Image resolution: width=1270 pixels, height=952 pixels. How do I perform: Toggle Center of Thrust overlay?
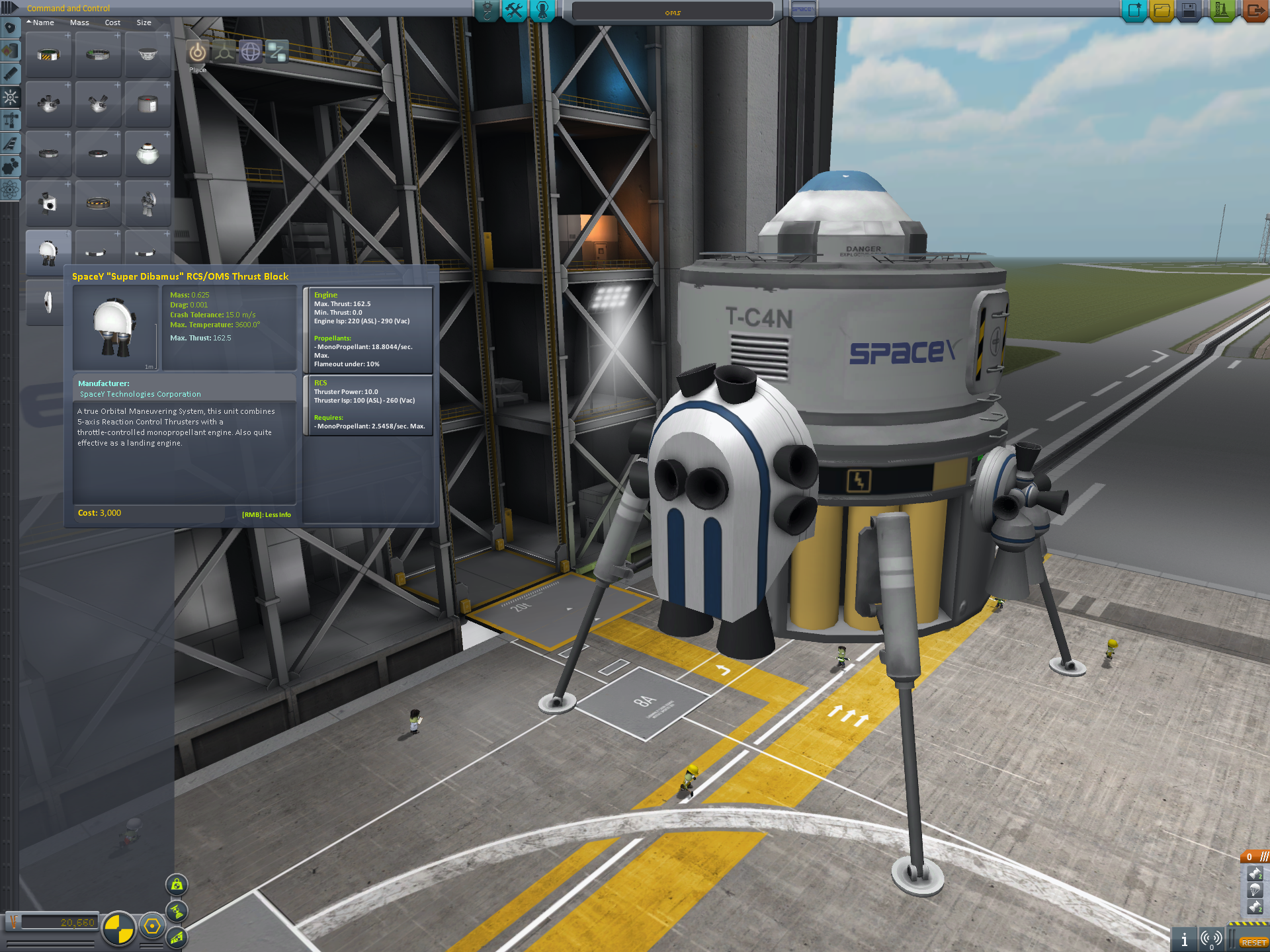[x=177, y=912]
